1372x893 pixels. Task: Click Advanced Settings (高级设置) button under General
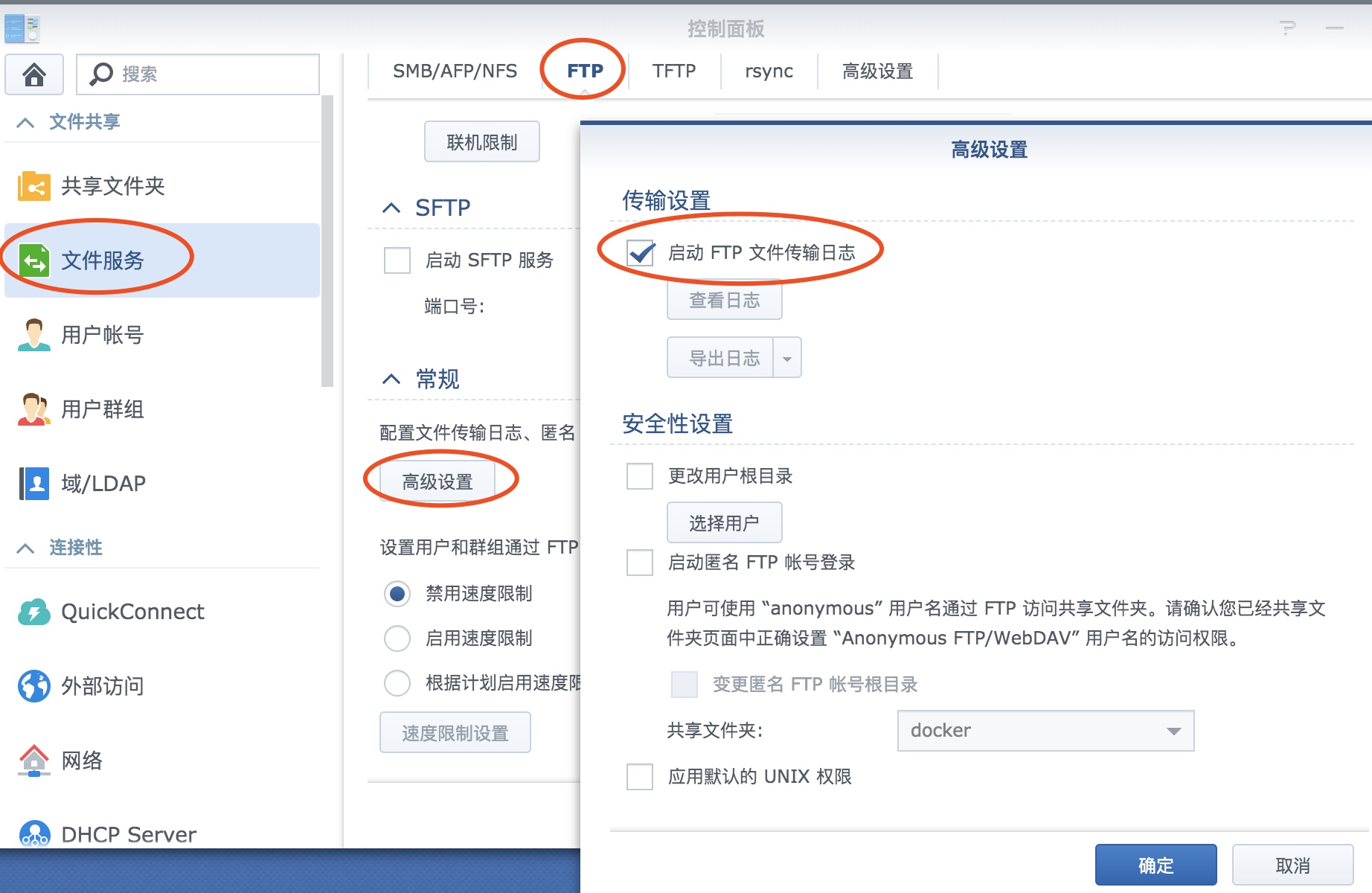point(437,482)
